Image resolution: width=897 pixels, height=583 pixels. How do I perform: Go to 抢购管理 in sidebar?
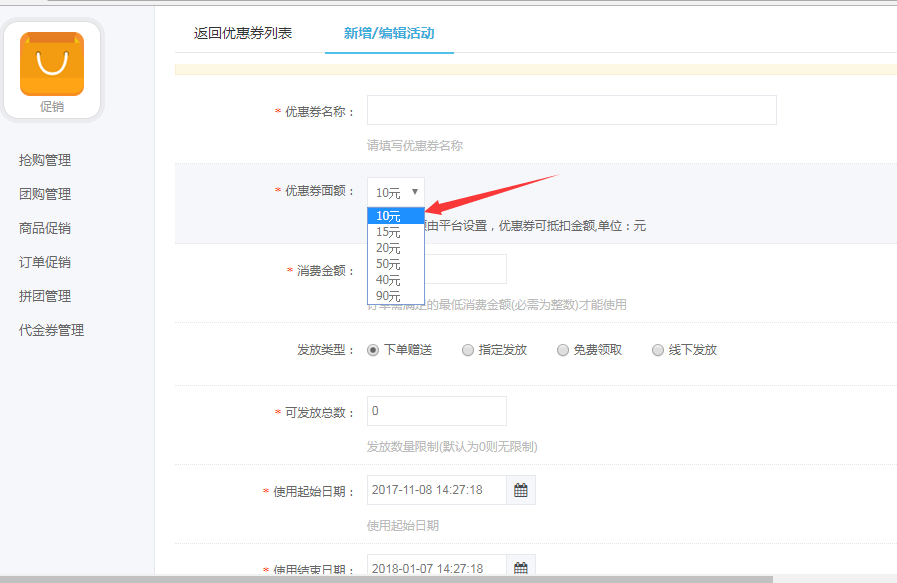(45, 160)
